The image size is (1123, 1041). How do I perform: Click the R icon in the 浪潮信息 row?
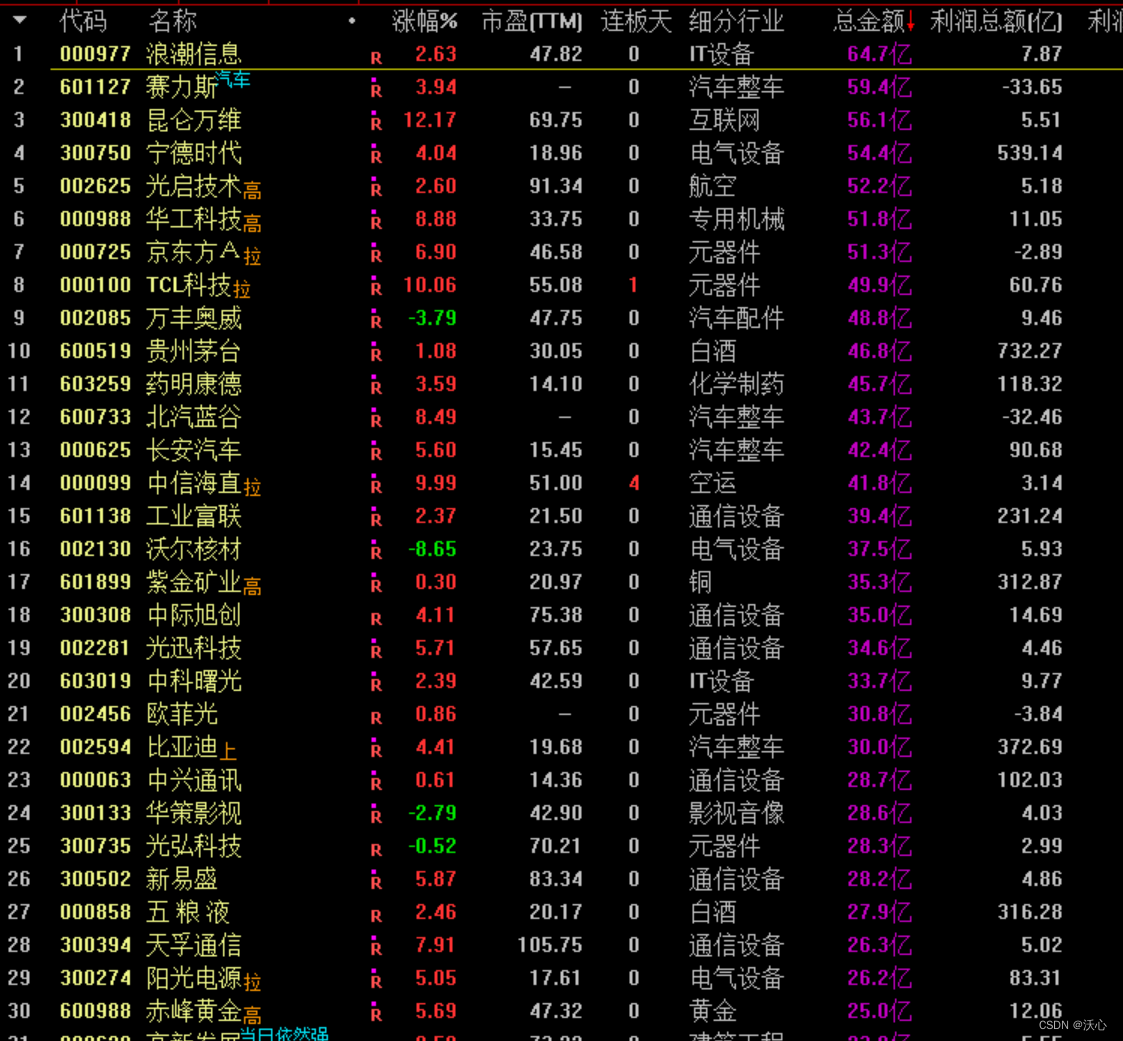tap(376, 58)
